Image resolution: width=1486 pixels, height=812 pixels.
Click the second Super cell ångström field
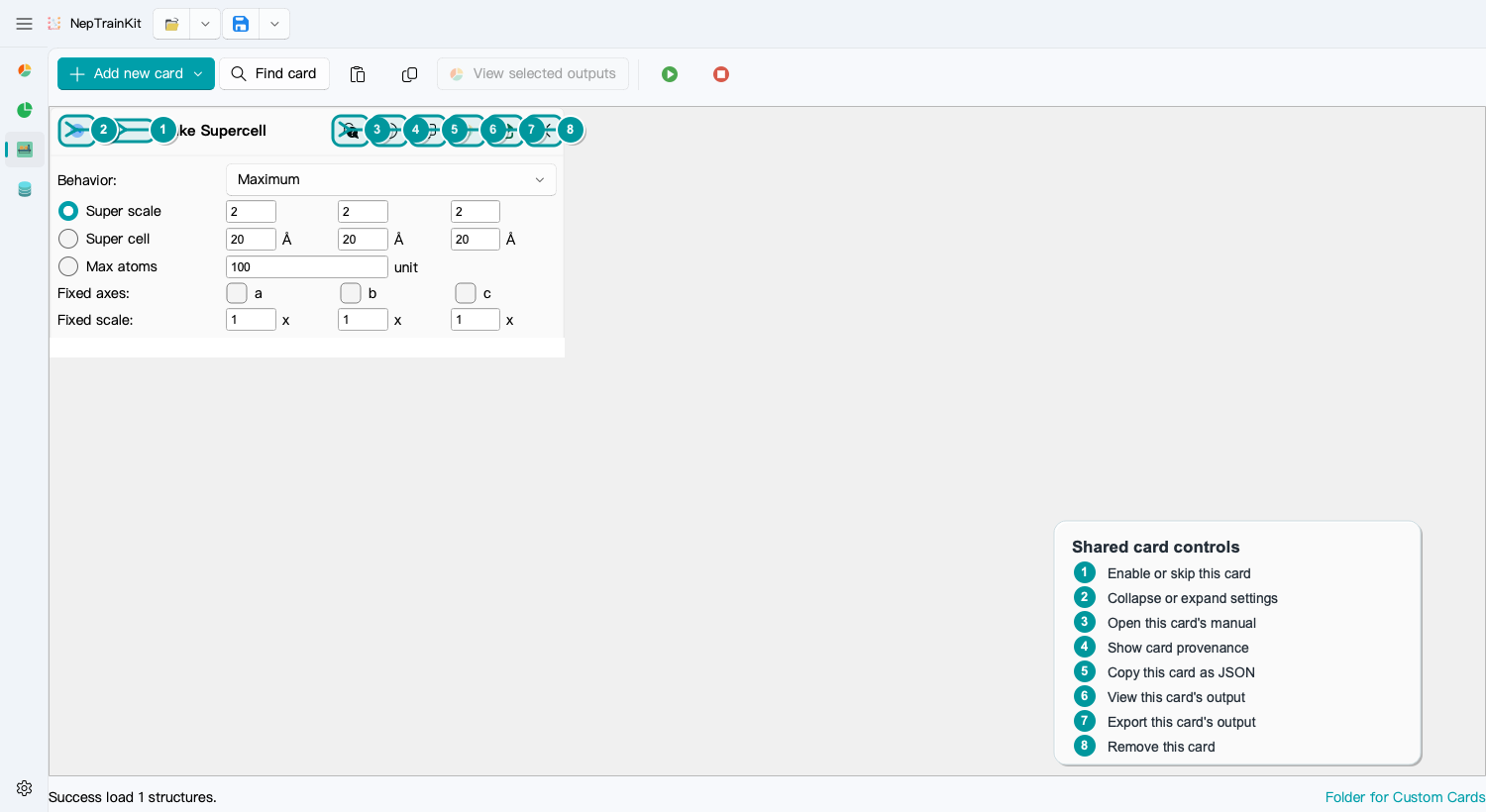[363, 239]
